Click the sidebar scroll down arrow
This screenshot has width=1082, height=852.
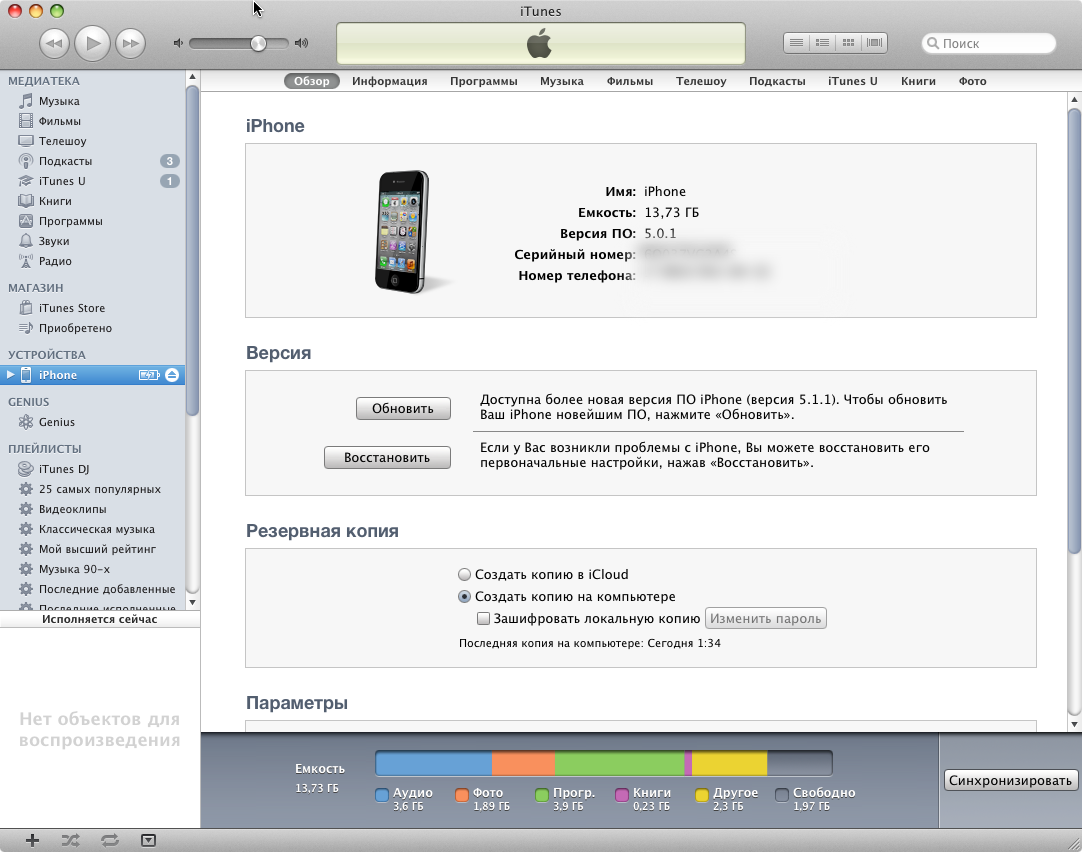click(x=193, y=602)
